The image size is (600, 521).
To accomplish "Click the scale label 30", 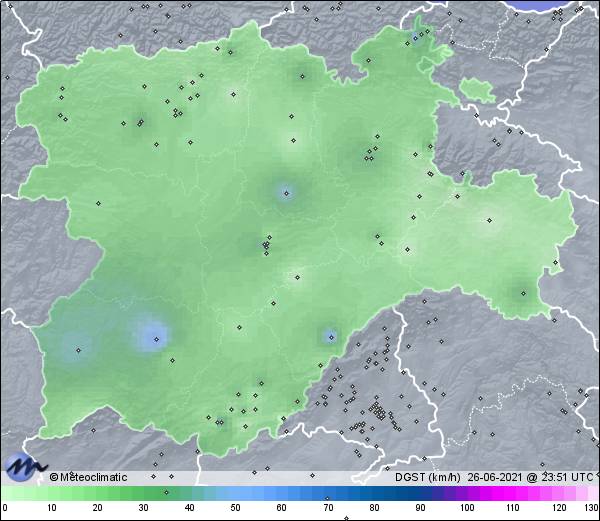I will pos(143,508).
